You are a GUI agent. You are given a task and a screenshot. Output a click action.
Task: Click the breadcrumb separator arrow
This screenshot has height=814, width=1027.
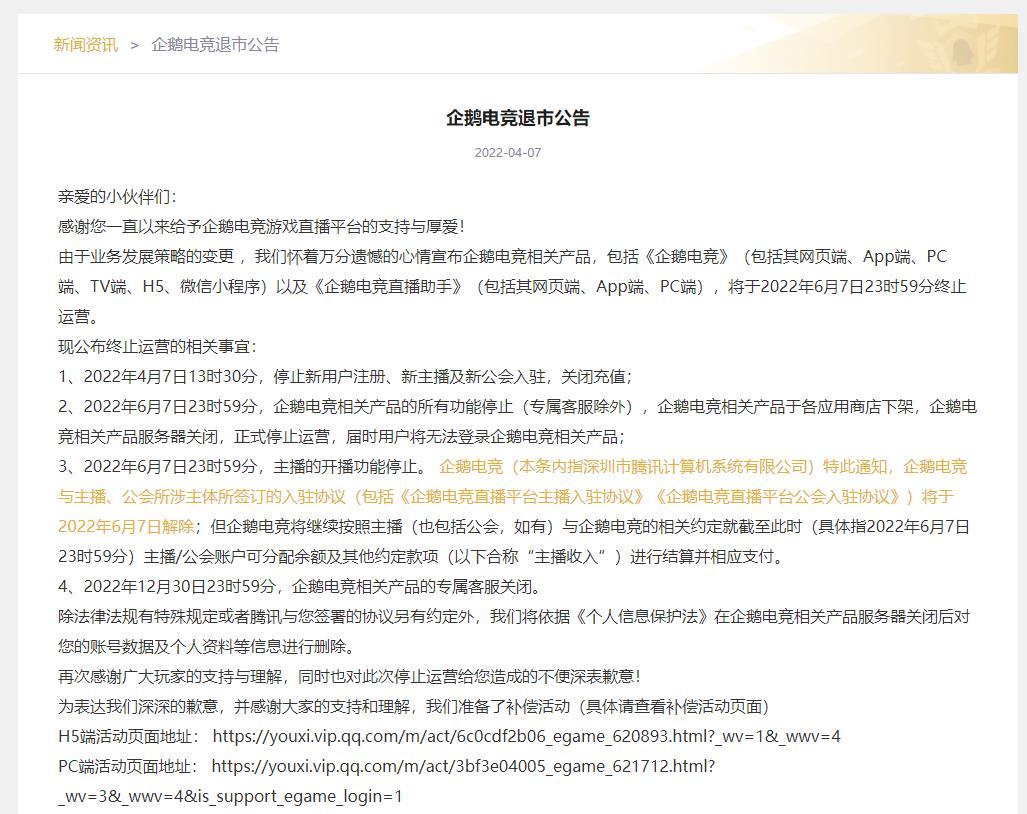pos(134,45)
